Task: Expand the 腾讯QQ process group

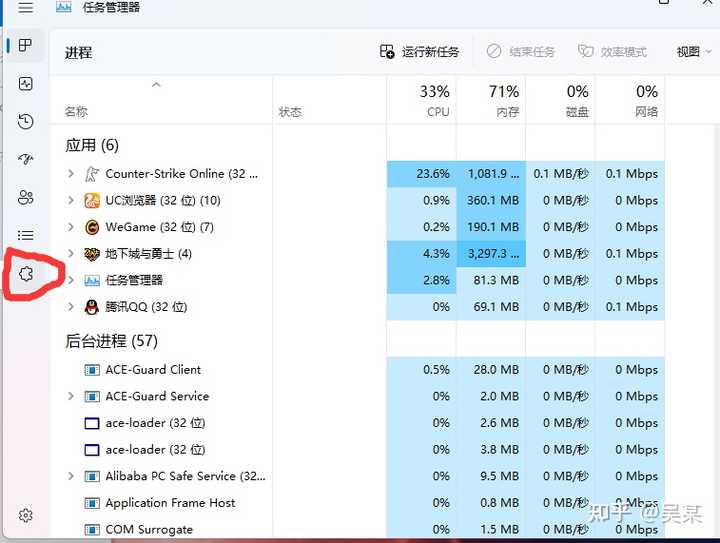Action: (x=71, y=307)
